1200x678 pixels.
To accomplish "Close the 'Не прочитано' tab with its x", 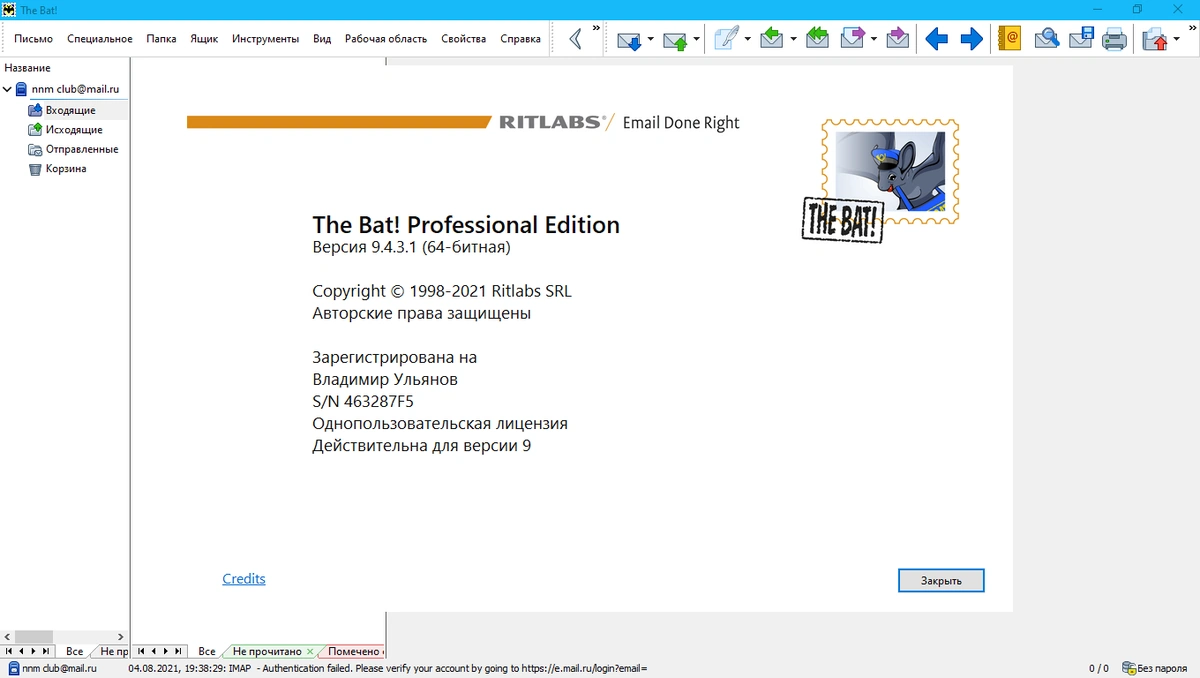I will [x=310, y=651].
